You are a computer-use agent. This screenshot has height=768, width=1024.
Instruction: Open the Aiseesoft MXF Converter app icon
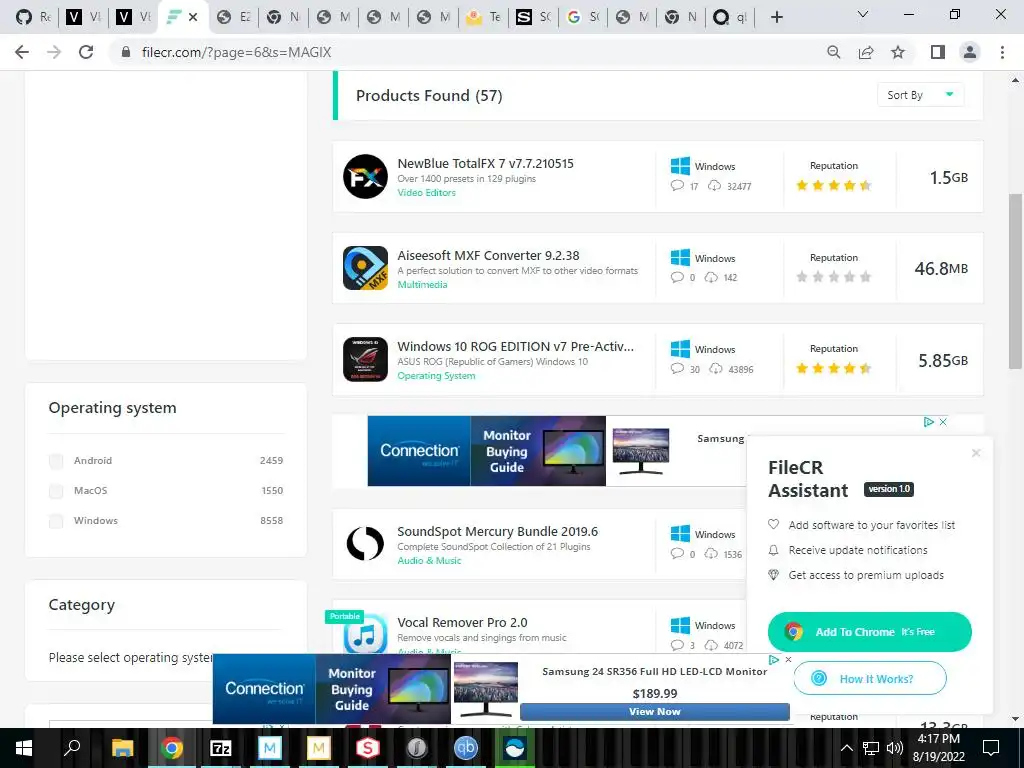[365, 268]
